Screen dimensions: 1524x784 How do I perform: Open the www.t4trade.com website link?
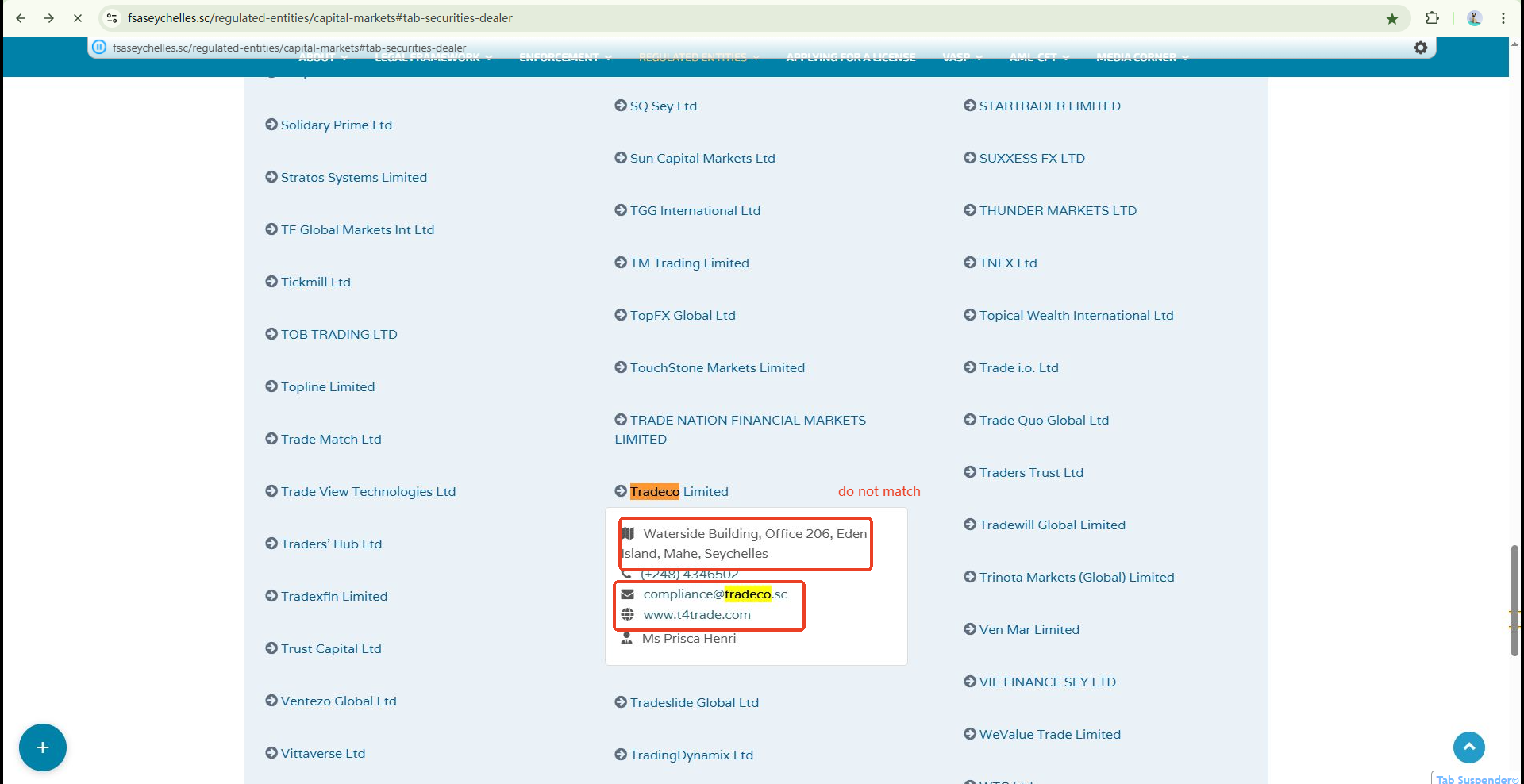(696, 614)
